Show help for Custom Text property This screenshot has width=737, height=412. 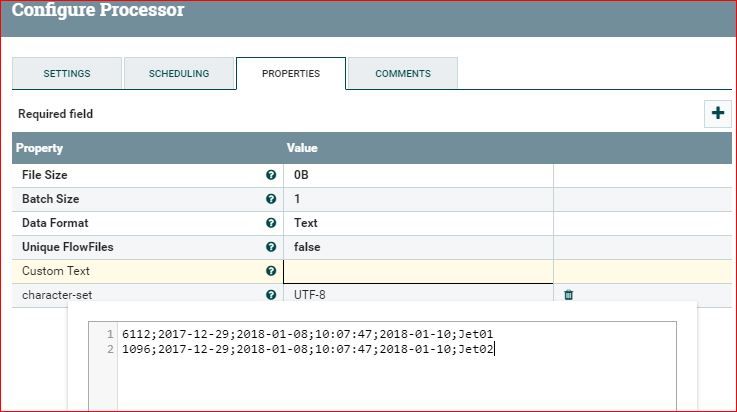[271, 271]
